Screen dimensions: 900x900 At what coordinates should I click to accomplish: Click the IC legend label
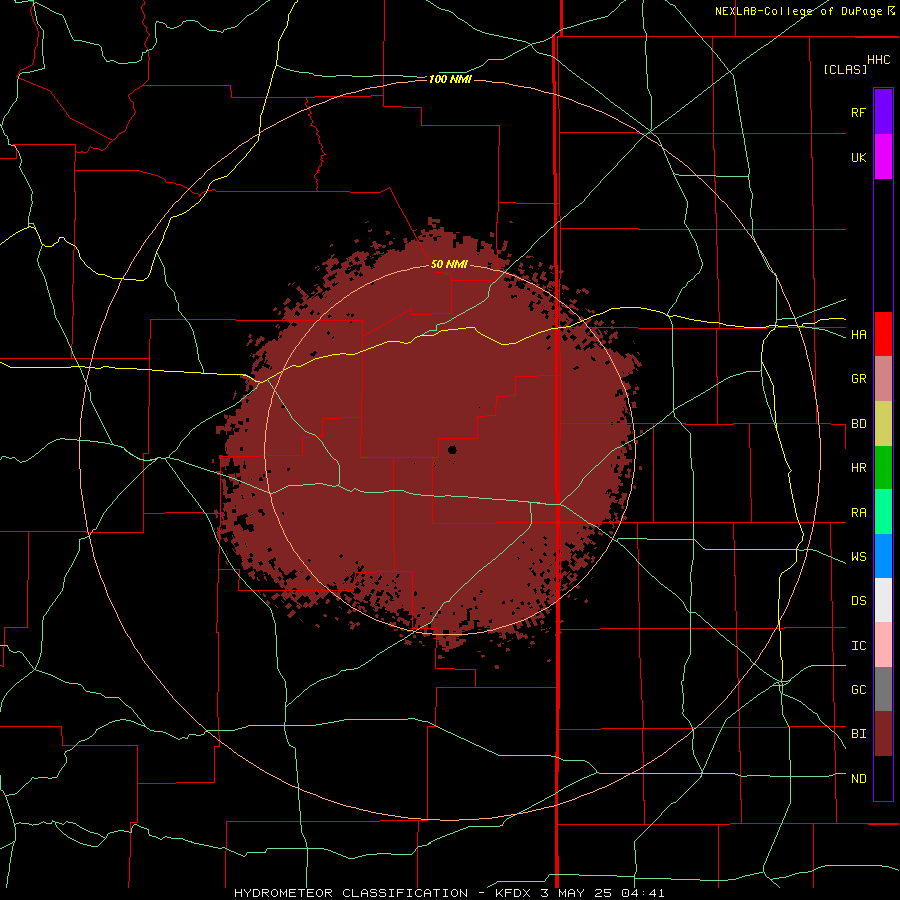(x=858, y=646)
